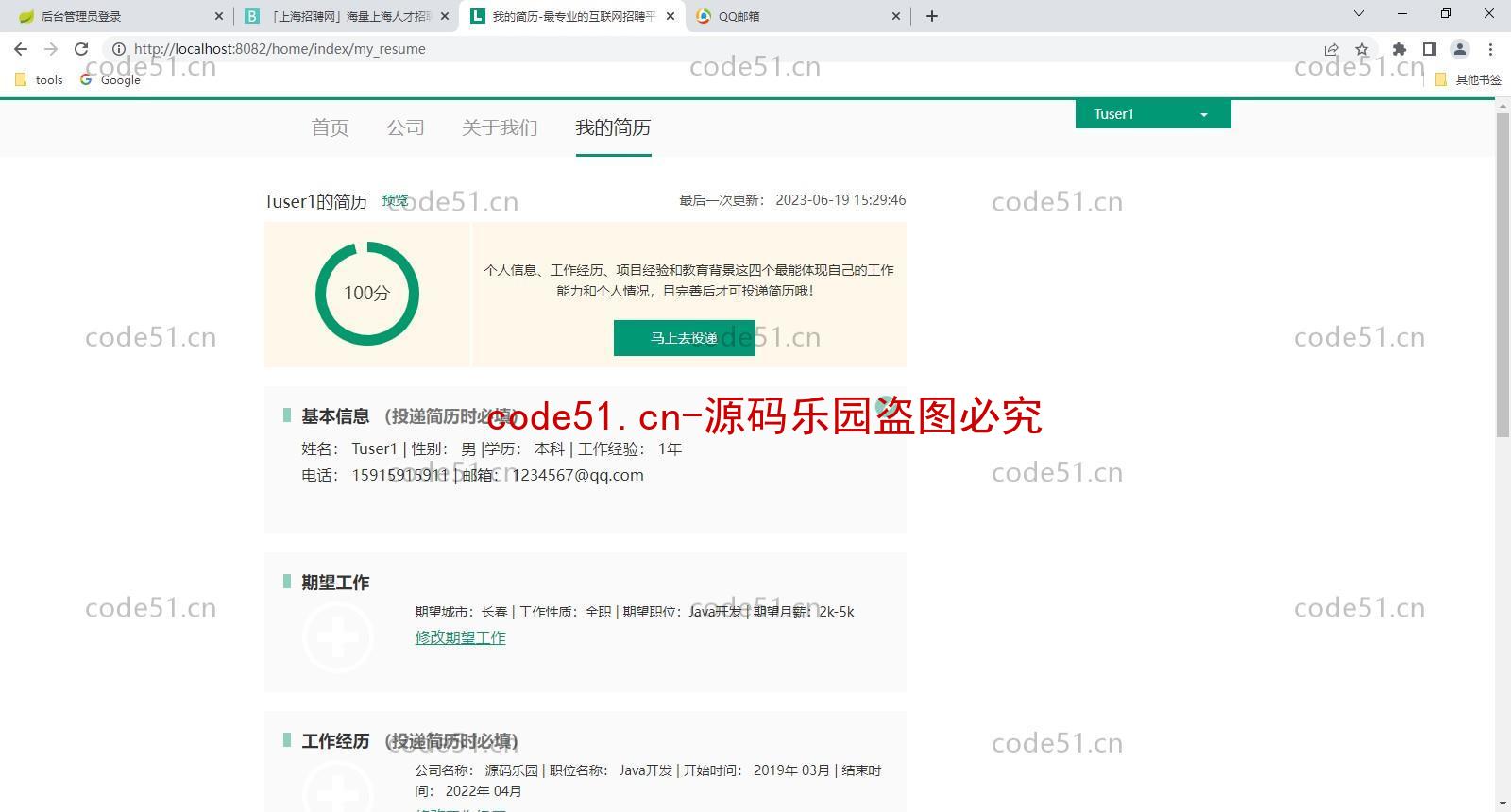Go back to the previous page
Screen dimensions: 1511x812
coord(21,49)
